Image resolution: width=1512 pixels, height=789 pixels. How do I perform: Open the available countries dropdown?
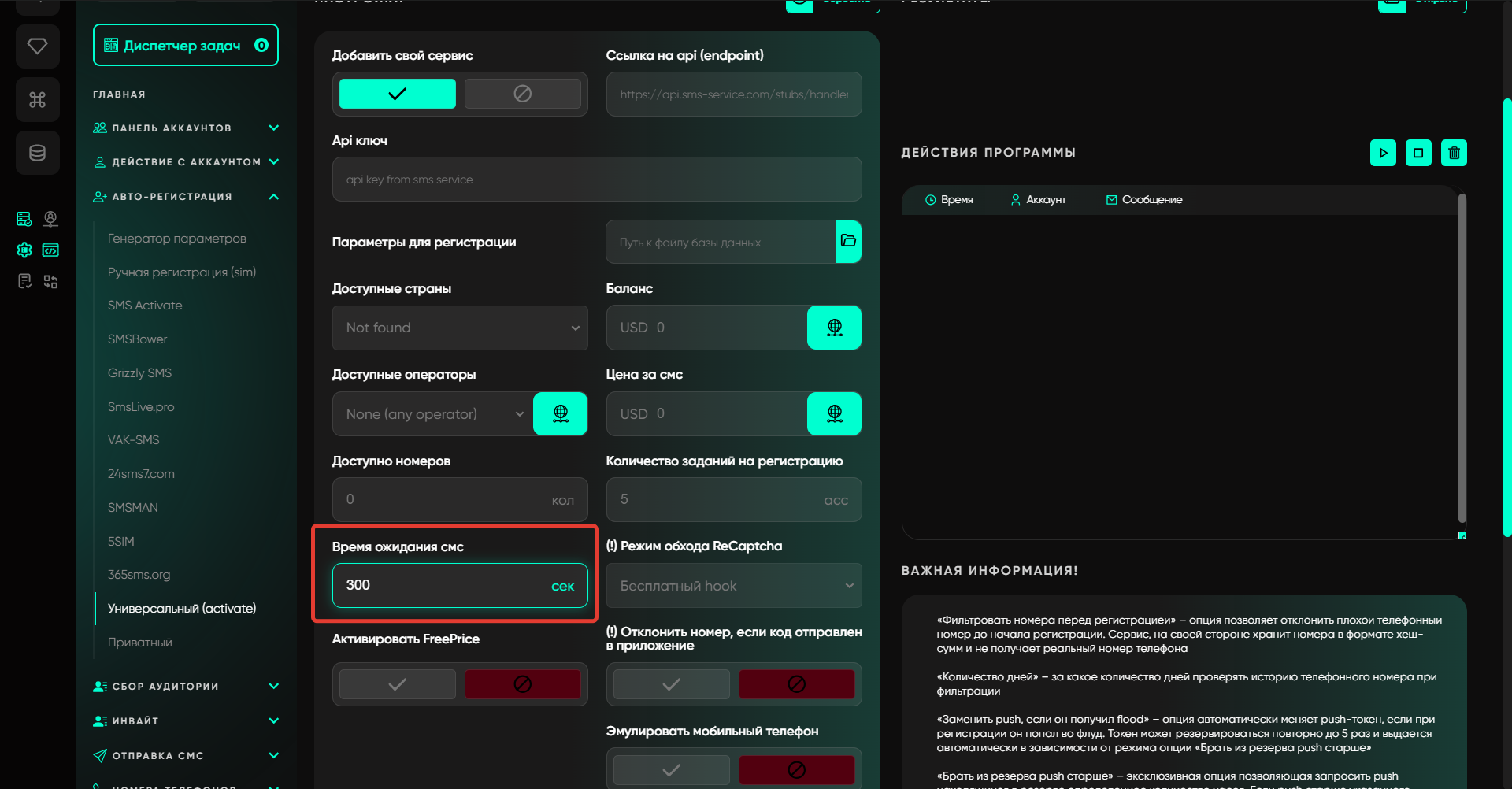[460, 328]
